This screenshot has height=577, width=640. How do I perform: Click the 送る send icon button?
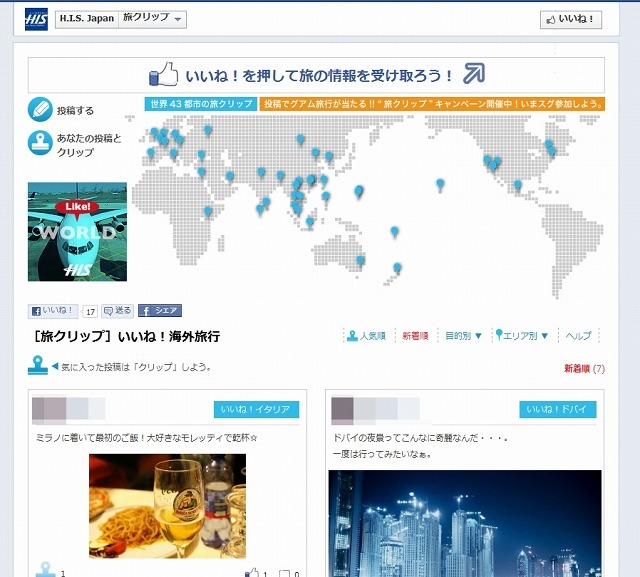117,311
